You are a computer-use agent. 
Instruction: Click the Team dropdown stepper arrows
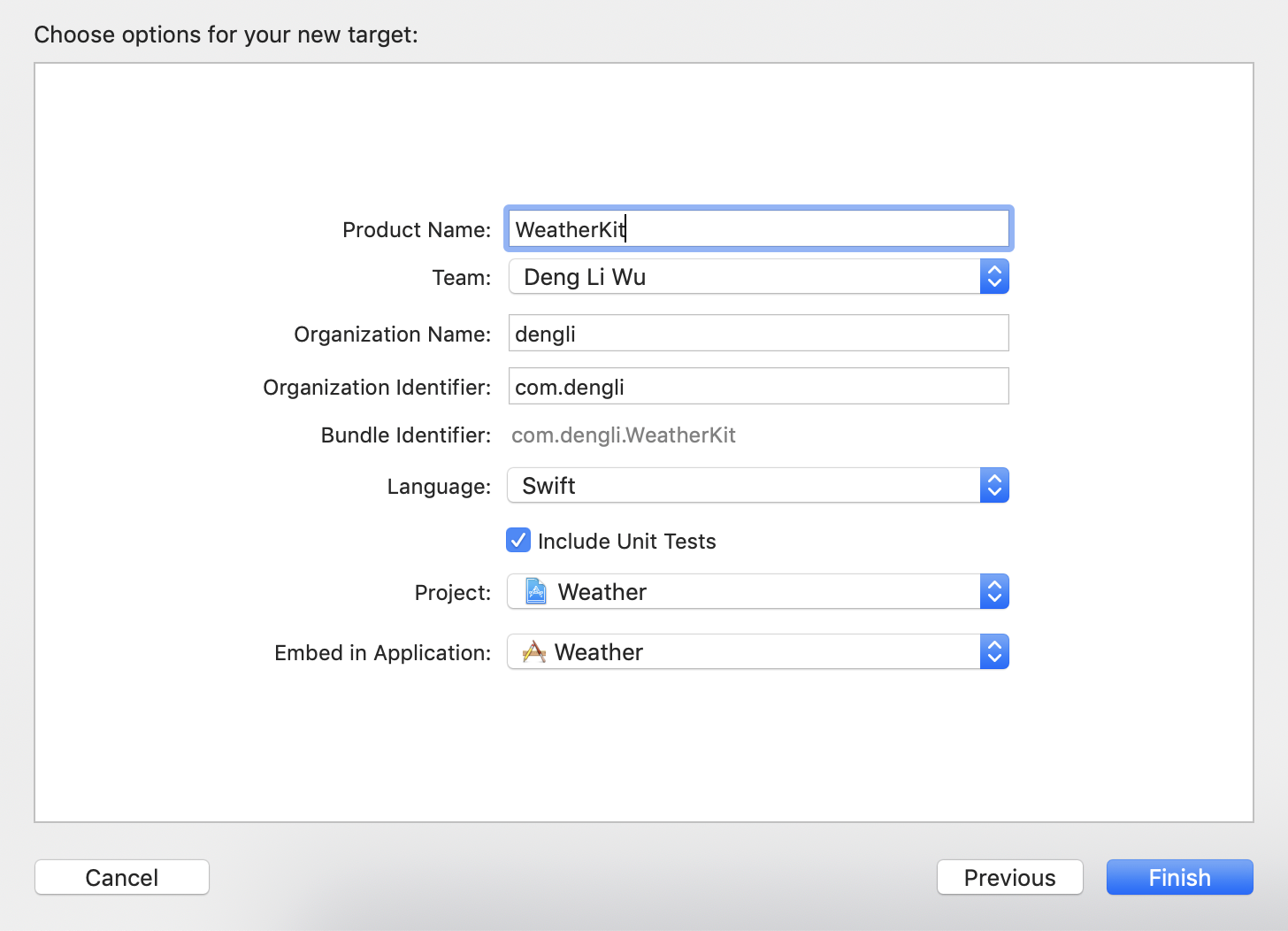(x=994, y=276)
